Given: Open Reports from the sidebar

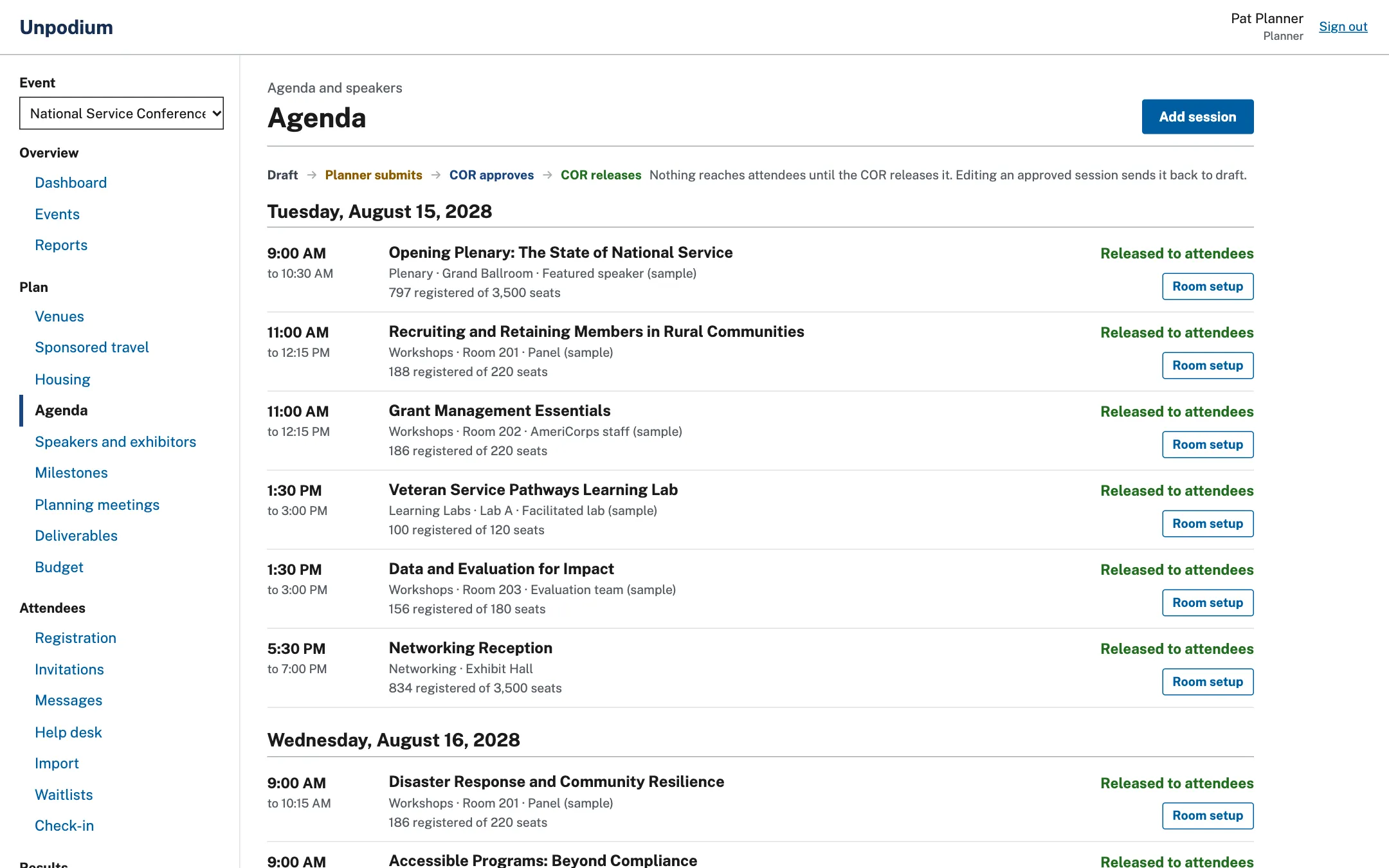Looking at the screenshot, I should tap(61, 245).
